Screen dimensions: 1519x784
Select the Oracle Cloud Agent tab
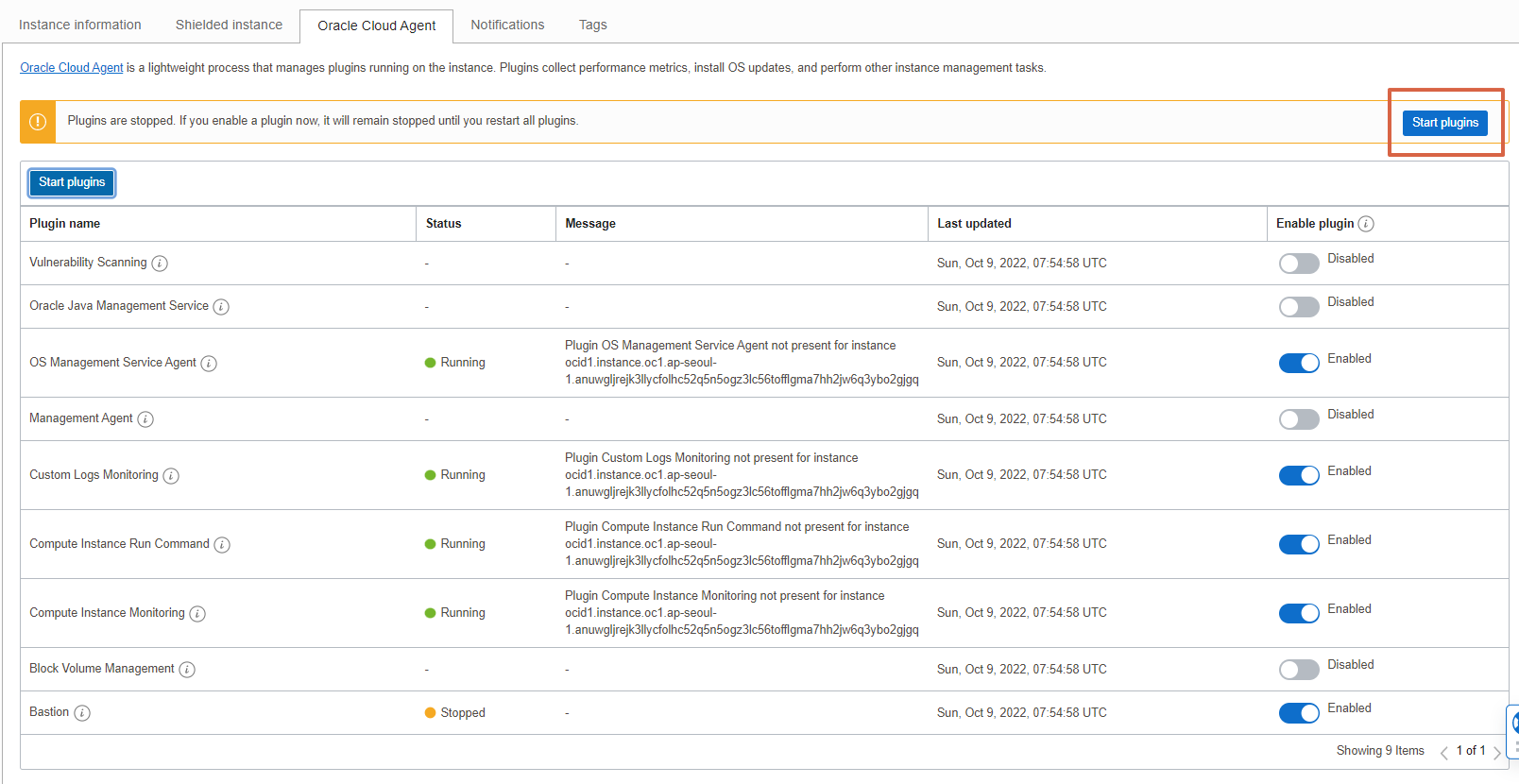pos(377,26)
